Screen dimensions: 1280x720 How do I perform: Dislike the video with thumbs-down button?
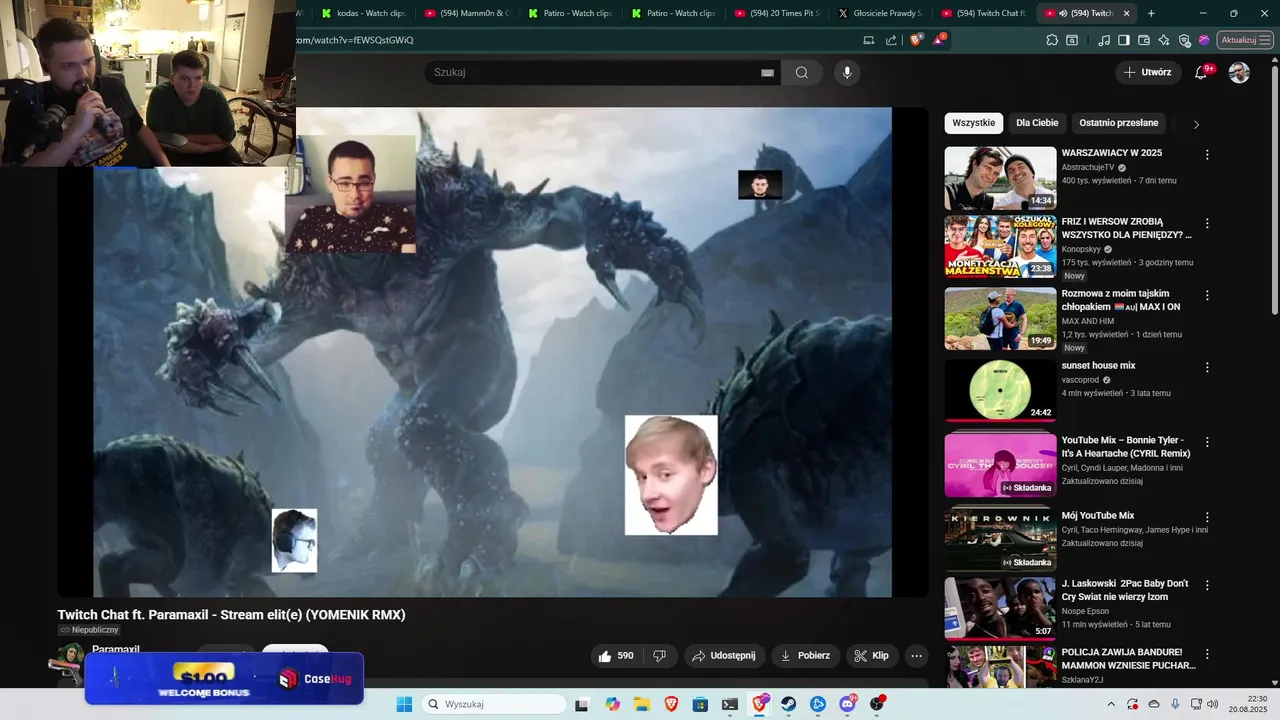pyautogui.click(x=659, y=656)
